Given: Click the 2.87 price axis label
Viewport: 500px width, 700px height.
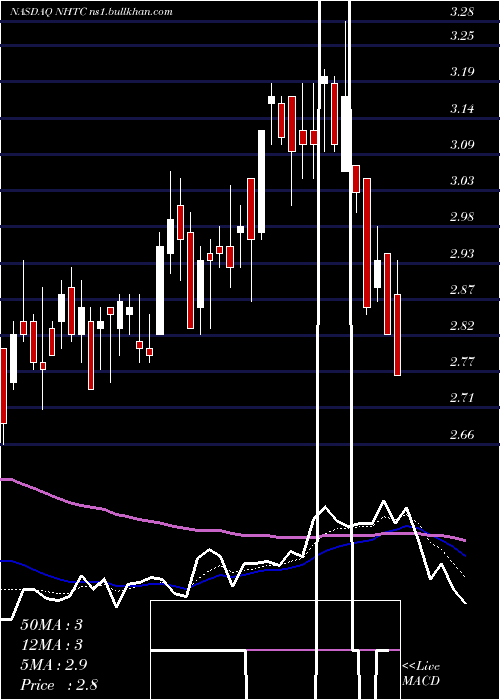Looking at the screenshot, I should pyautogui.click(x=462, y=290).
